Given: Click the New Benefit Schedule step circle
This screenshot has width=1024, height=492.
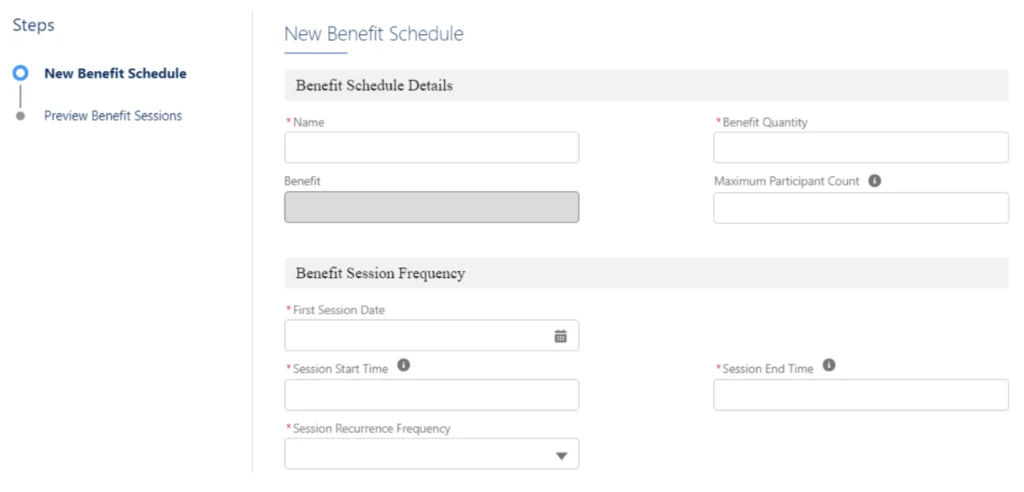Looking at the screenshot, I should (20, 73).
